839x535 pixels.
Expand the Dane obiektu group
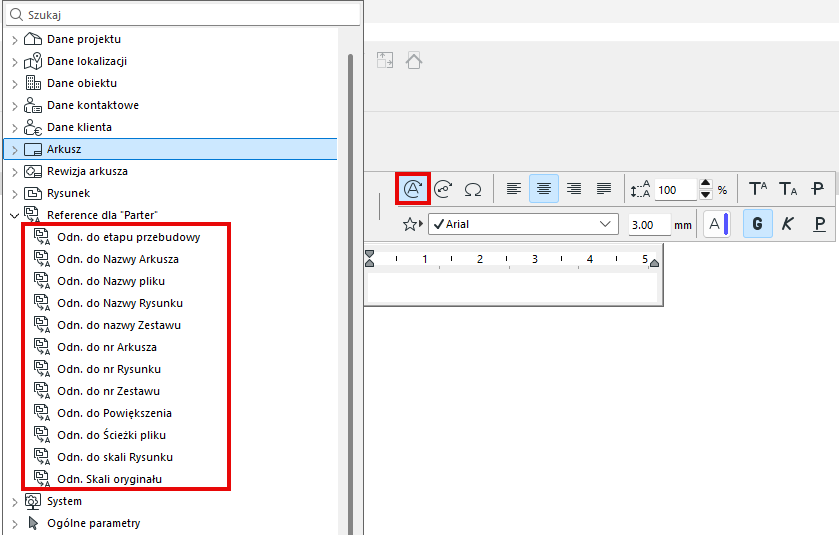[x=14, y=83]
